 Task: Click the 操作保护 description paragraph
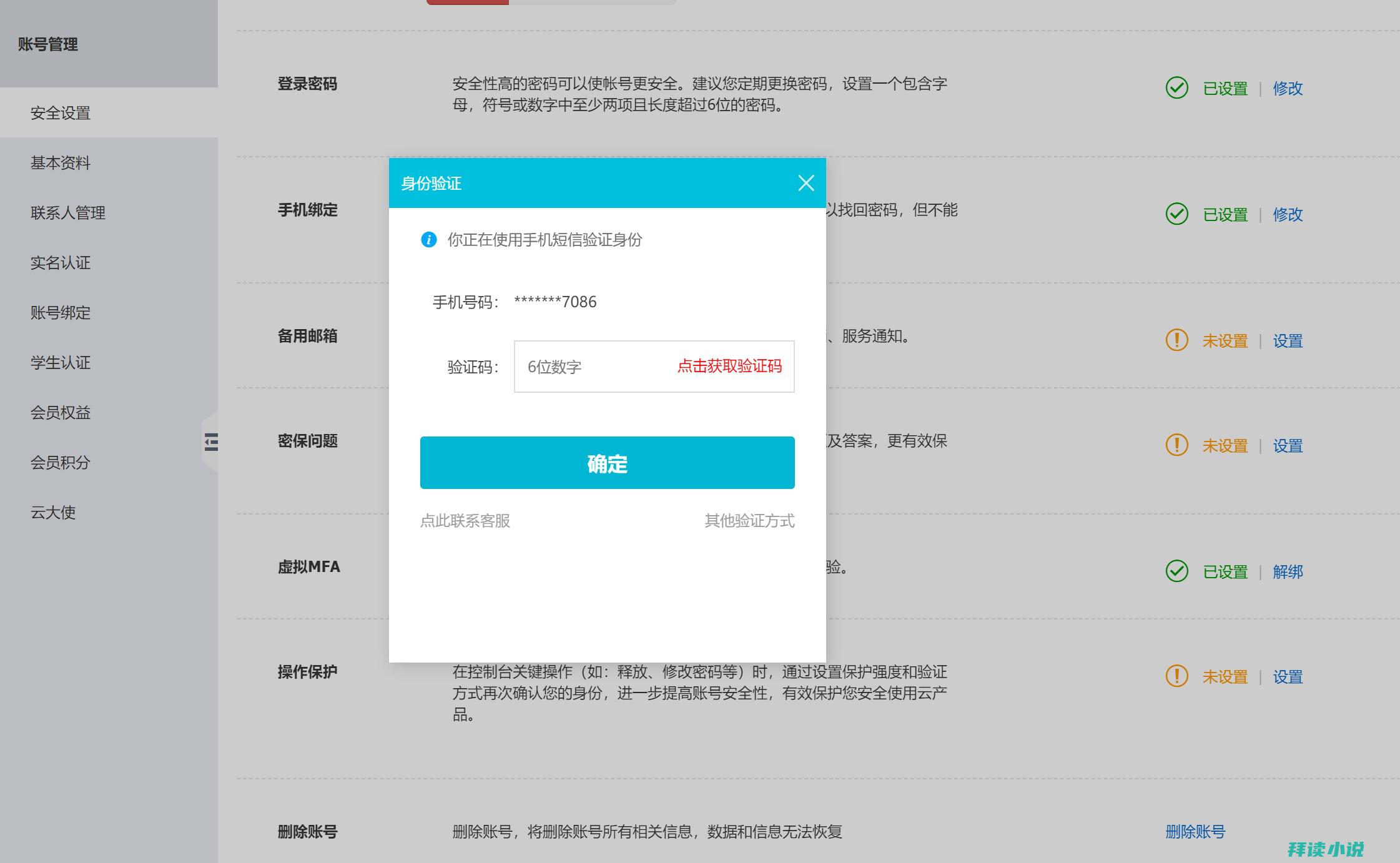(x=699, y=693)
